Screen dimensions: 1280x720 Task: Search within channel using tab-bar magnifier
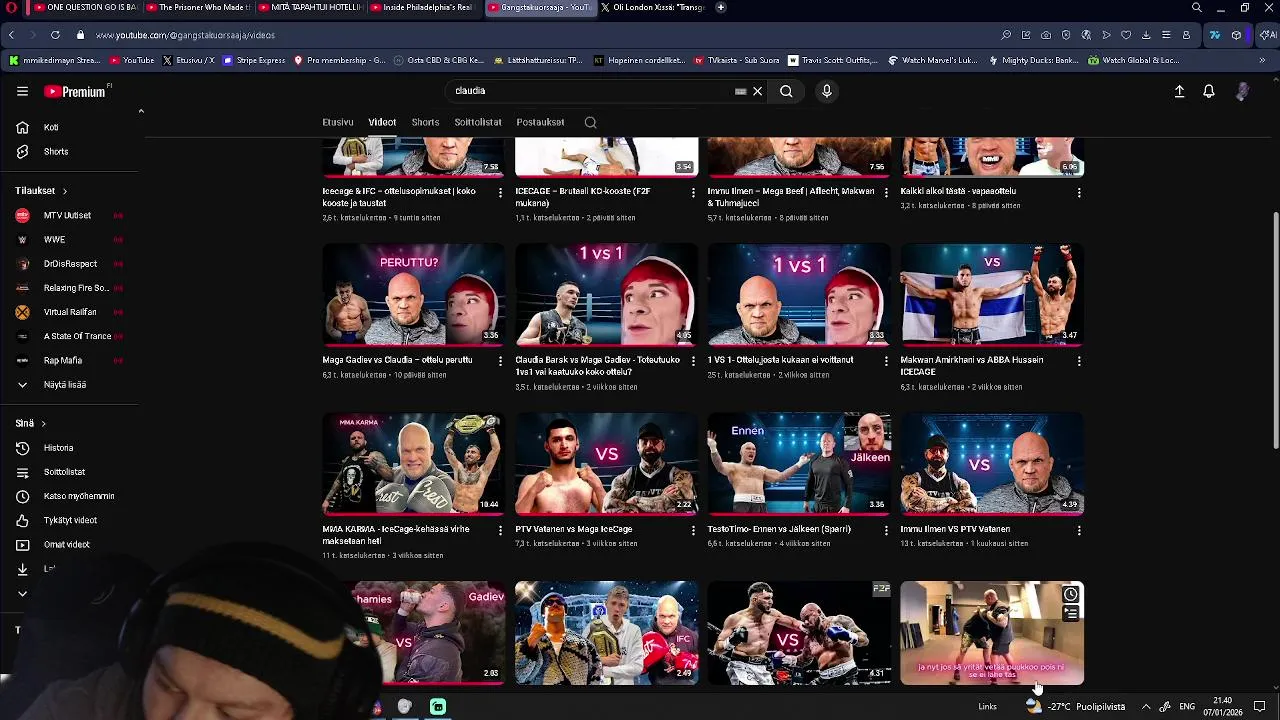(x=590, y=122)
